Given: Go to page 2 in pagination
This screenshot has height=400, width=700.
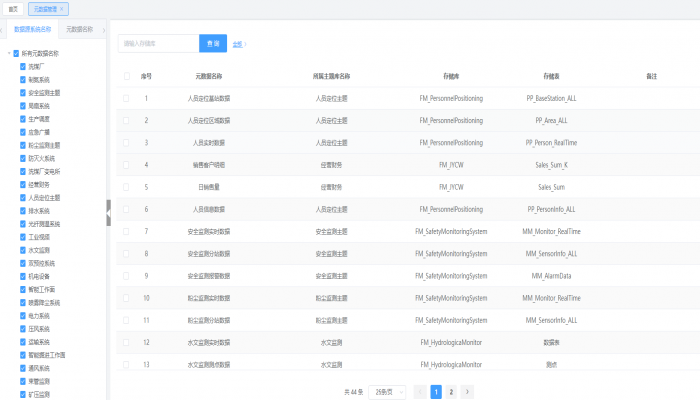Looking at the screenshot, I should 451,392.
